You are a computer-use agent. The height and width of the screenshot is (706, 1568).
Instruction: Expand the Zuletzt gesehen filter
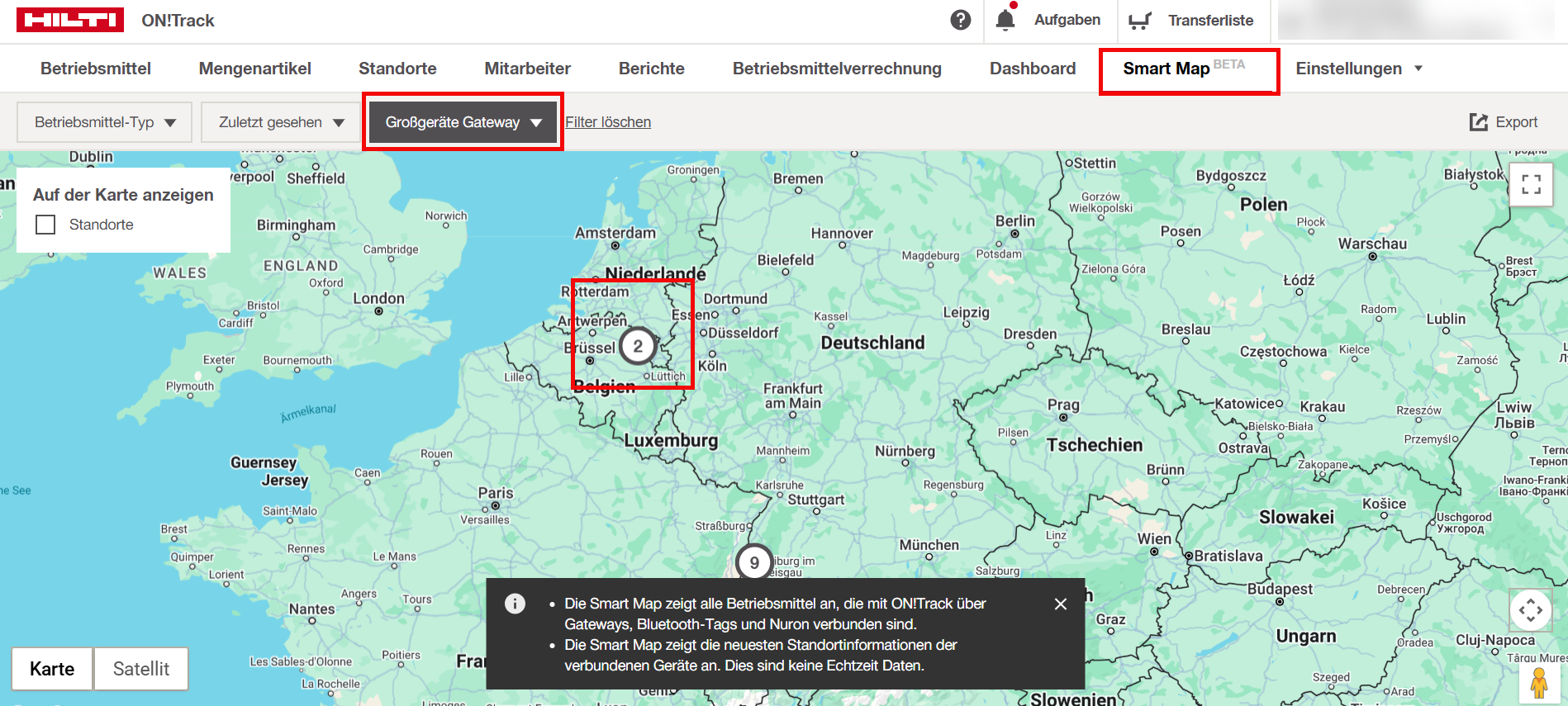pyautogui.click(x=281, y=122)
